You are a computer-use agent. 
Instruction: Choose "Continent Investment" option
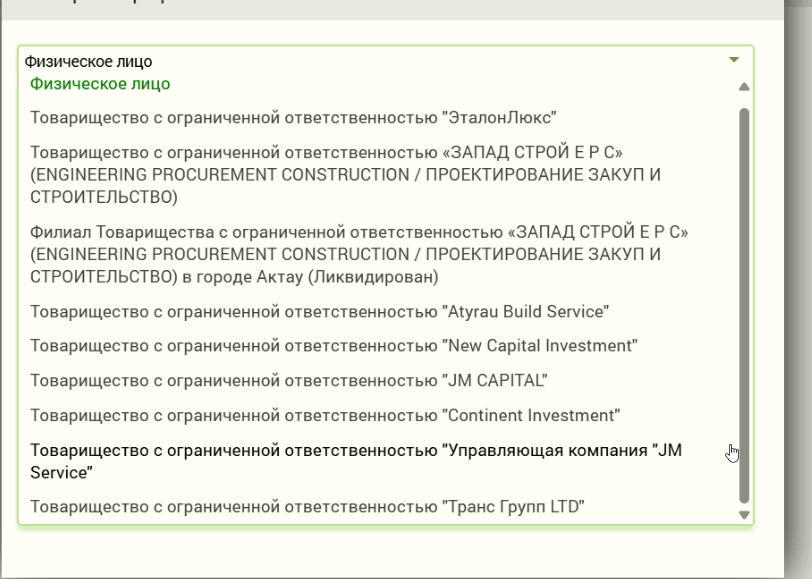coord(325,415)
